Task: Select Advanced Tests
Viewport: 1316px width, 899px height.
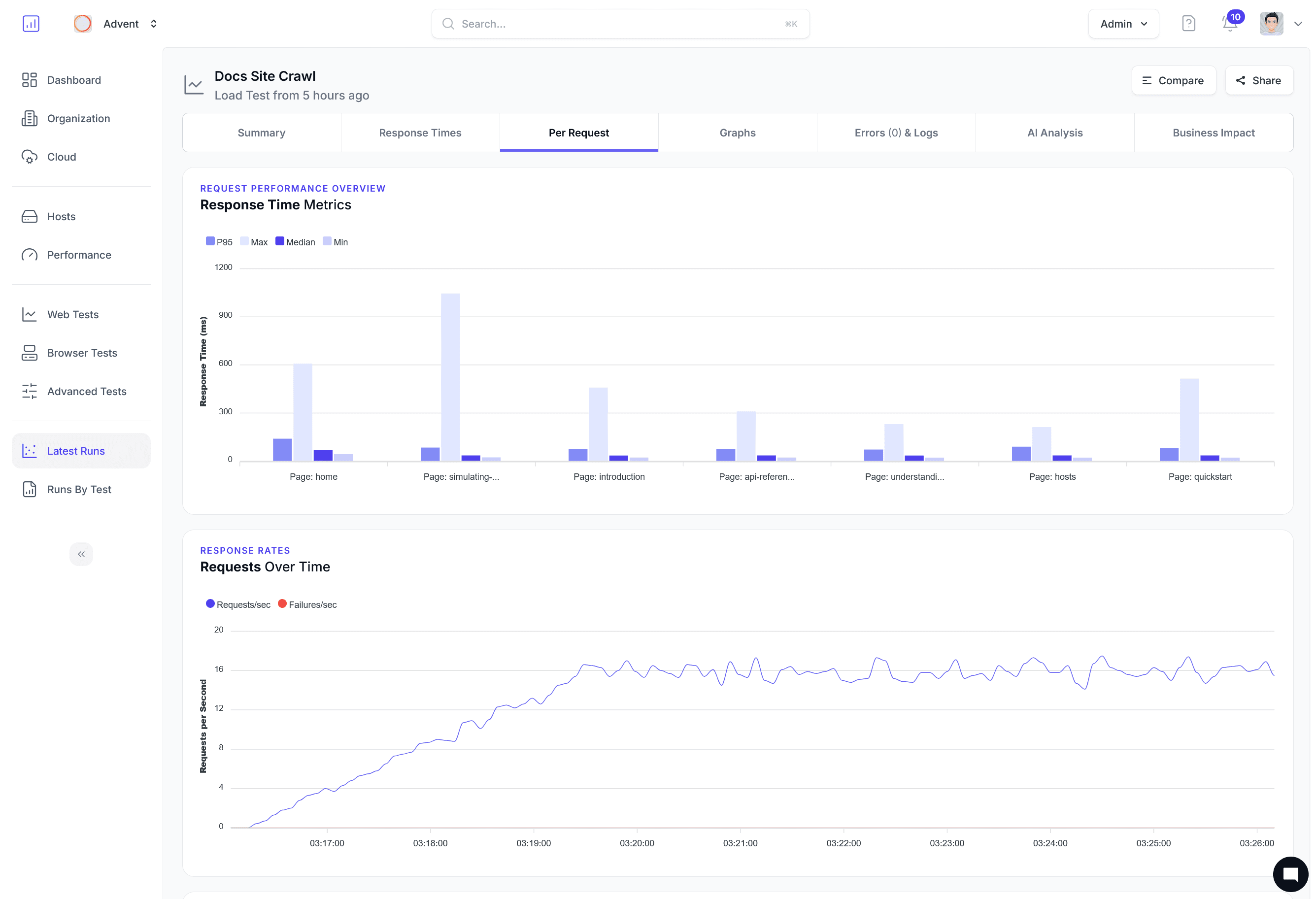Action: 86,391
